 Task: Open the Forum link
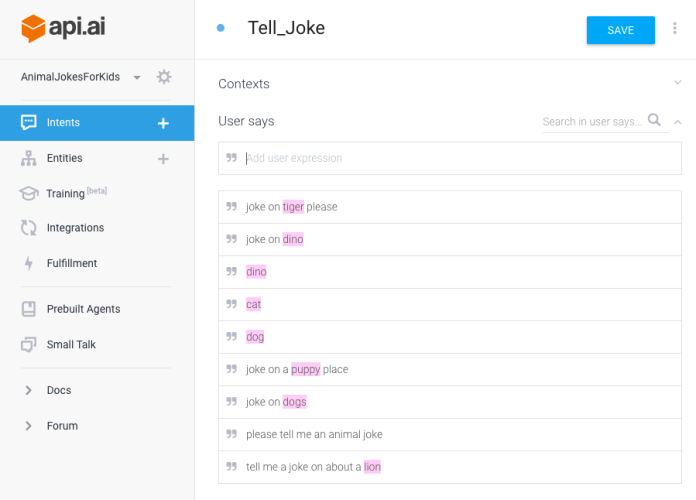61,426
